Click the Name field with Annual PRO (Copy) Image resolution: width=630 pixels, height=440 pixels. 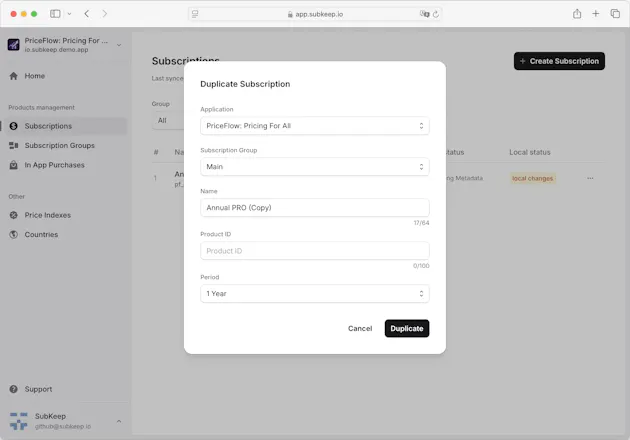pyautogui.click(x=315, y=208)
